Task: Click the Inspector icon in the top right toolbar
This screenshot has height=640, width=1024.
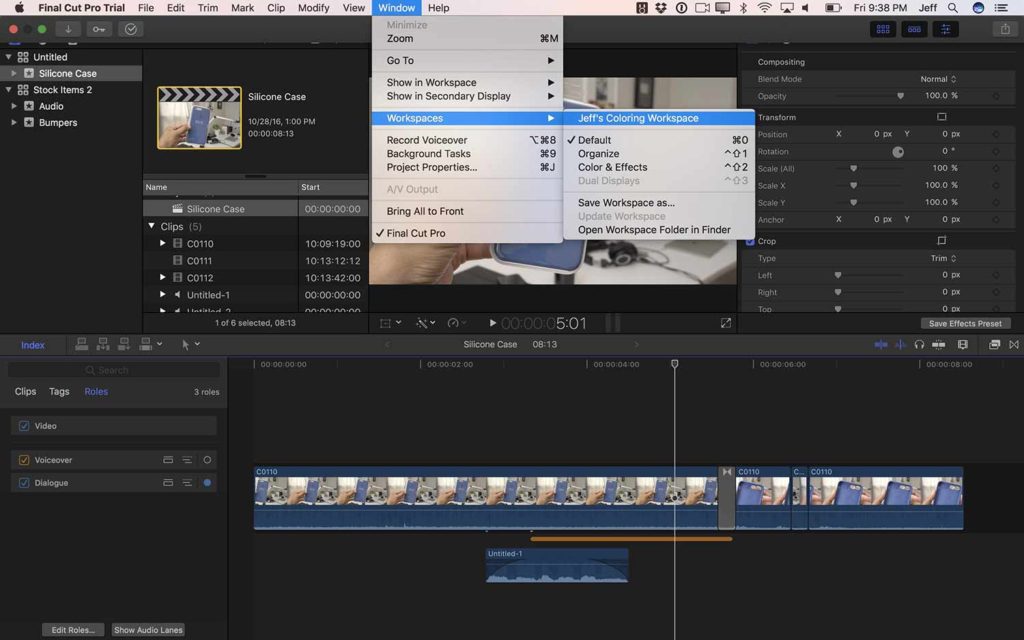Action: [946, 29]
